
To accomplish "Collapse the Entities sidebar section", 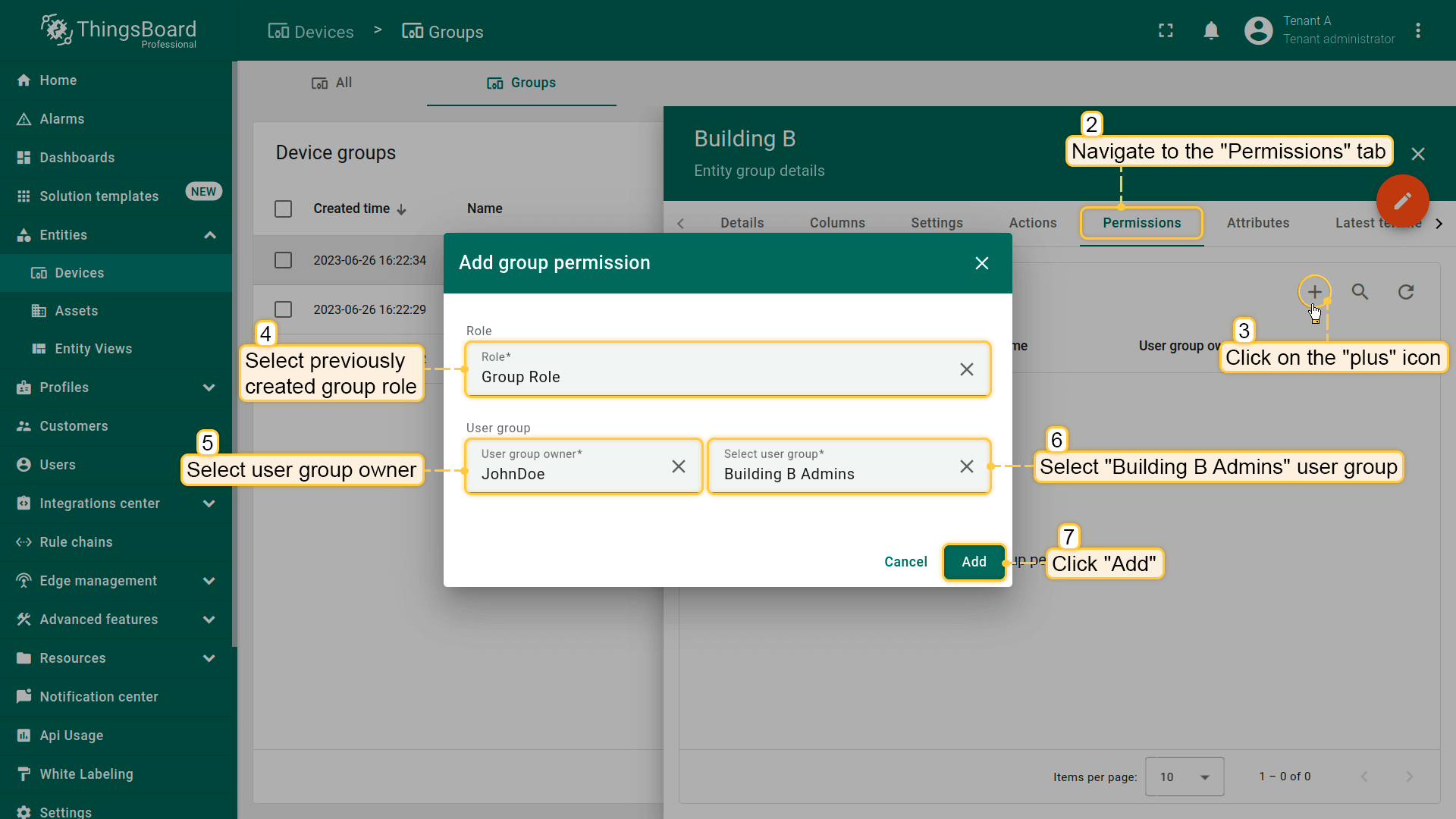I will (x=209, y=235).
